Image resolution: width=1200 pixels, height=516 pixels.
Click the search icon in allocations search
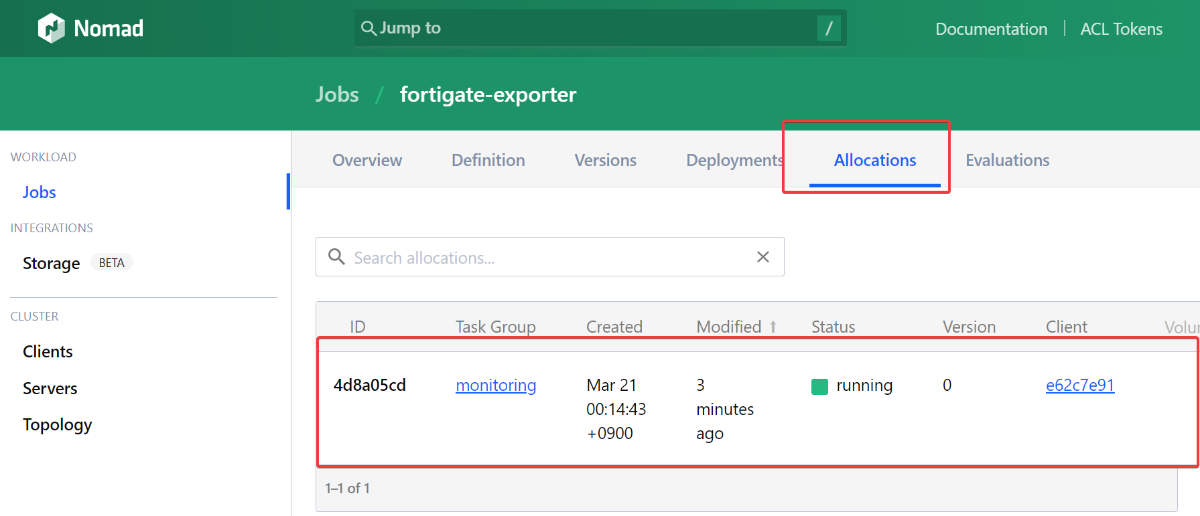pos(336,257)
